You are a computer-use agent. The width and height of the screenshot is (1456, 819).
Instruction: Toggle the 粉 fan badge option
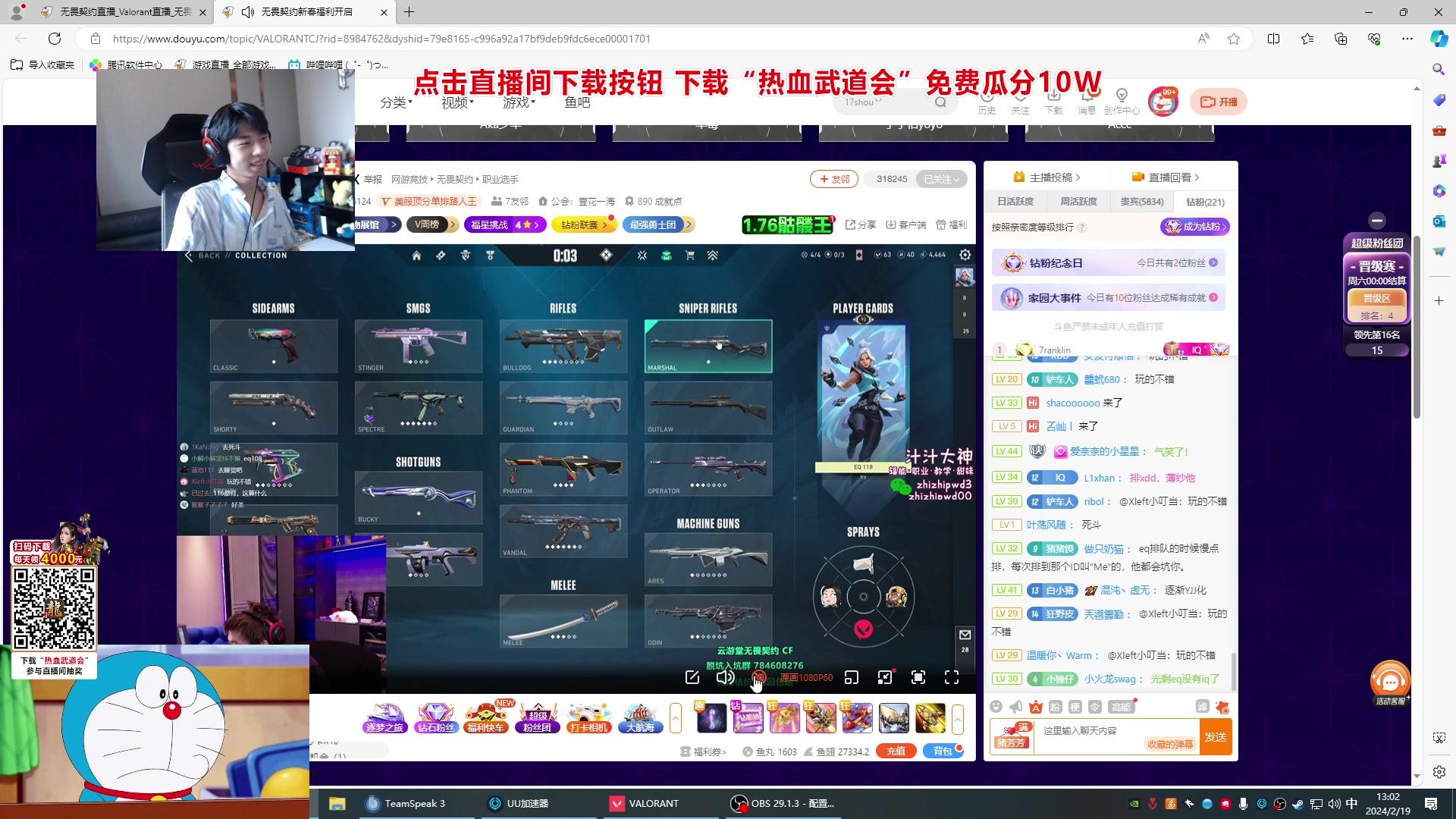tap(1056, 707)
